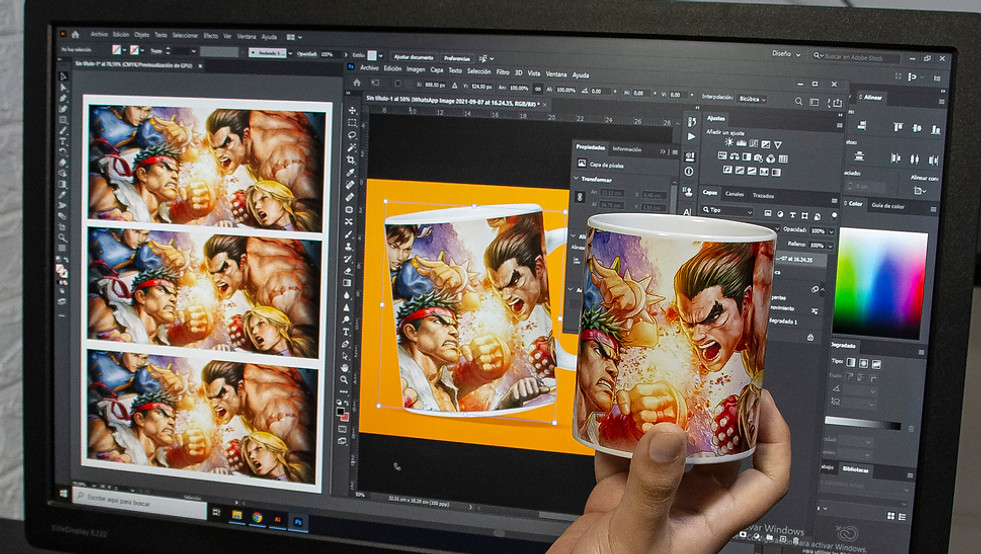This screenshot has width=981, height=554.
Task: Select Illustrator's Selection tool arrow
Action: tap(63, 76)
